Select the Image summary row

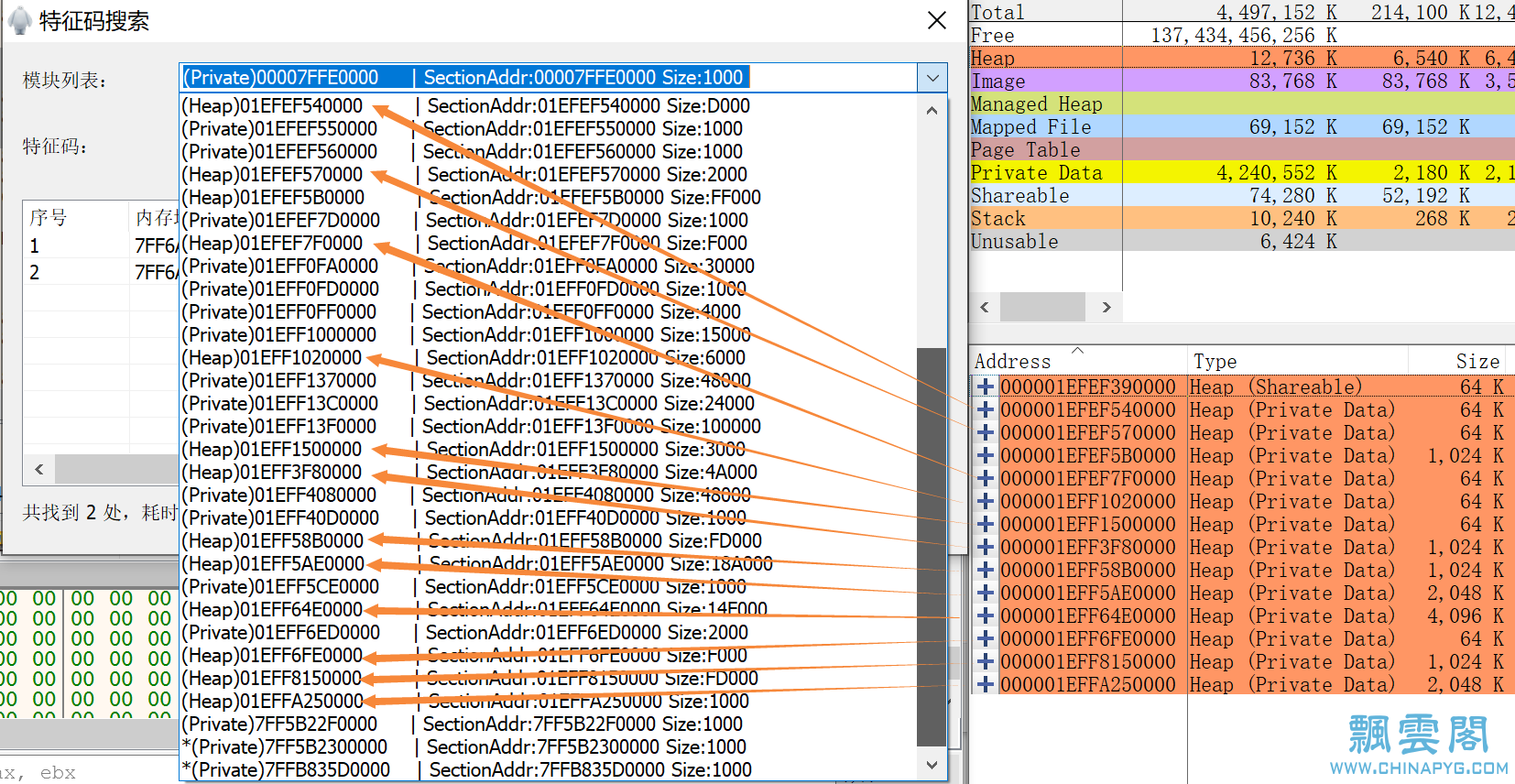1242,81
